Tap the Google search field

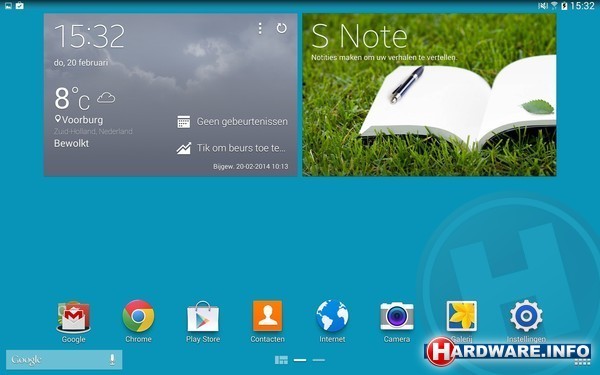64,360
